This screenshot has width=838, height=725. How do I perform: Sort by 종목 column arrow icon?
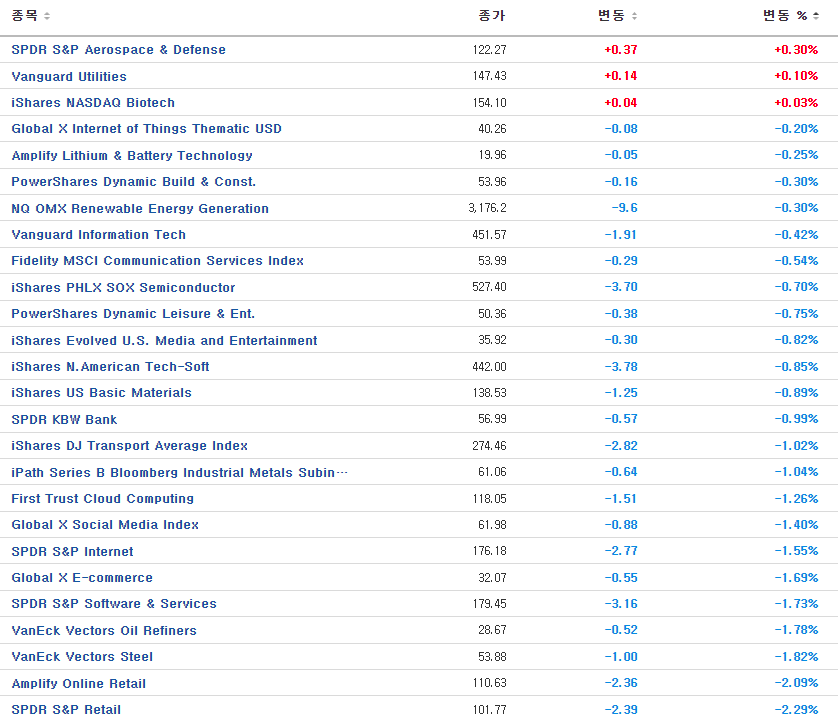coord(47,16)
